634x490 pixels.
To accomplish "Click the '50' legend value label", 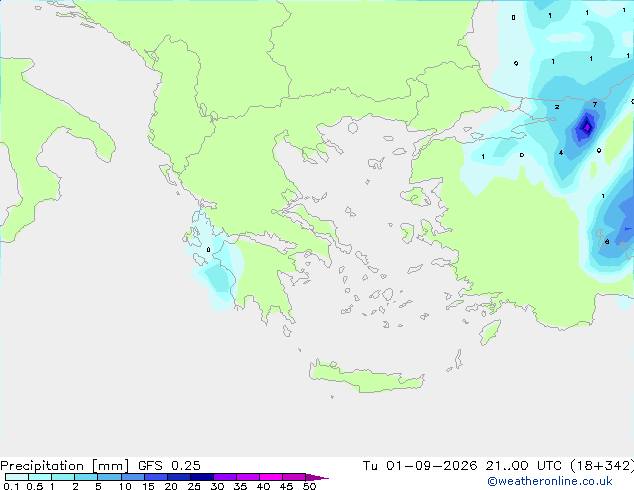I will [x=309, y=486].
